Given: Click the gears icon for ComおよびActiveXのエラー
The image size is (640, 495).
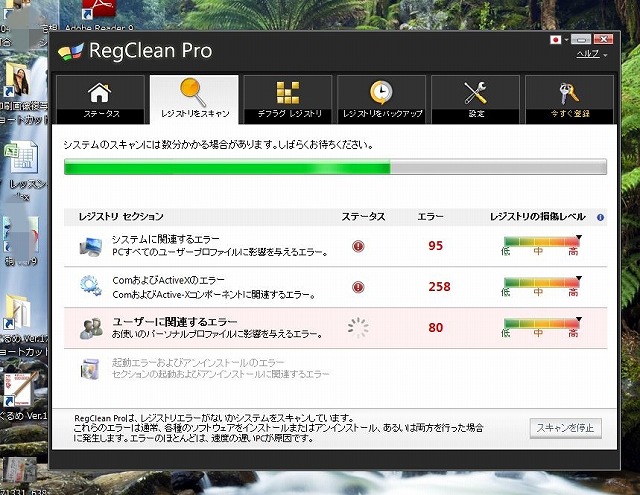Looking at the screenshot, I should 91,286.
